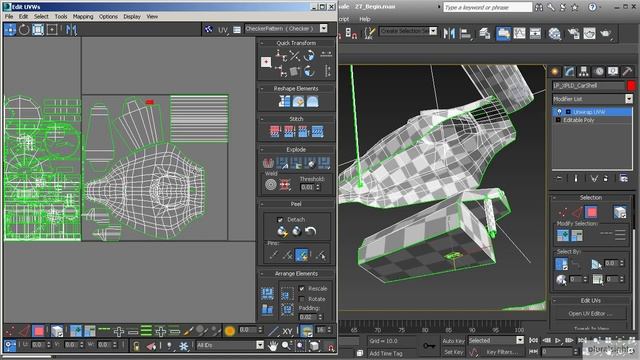Click the Pan hand tool in Edit UVWs

pyautogui.click(x=272, y=346)
